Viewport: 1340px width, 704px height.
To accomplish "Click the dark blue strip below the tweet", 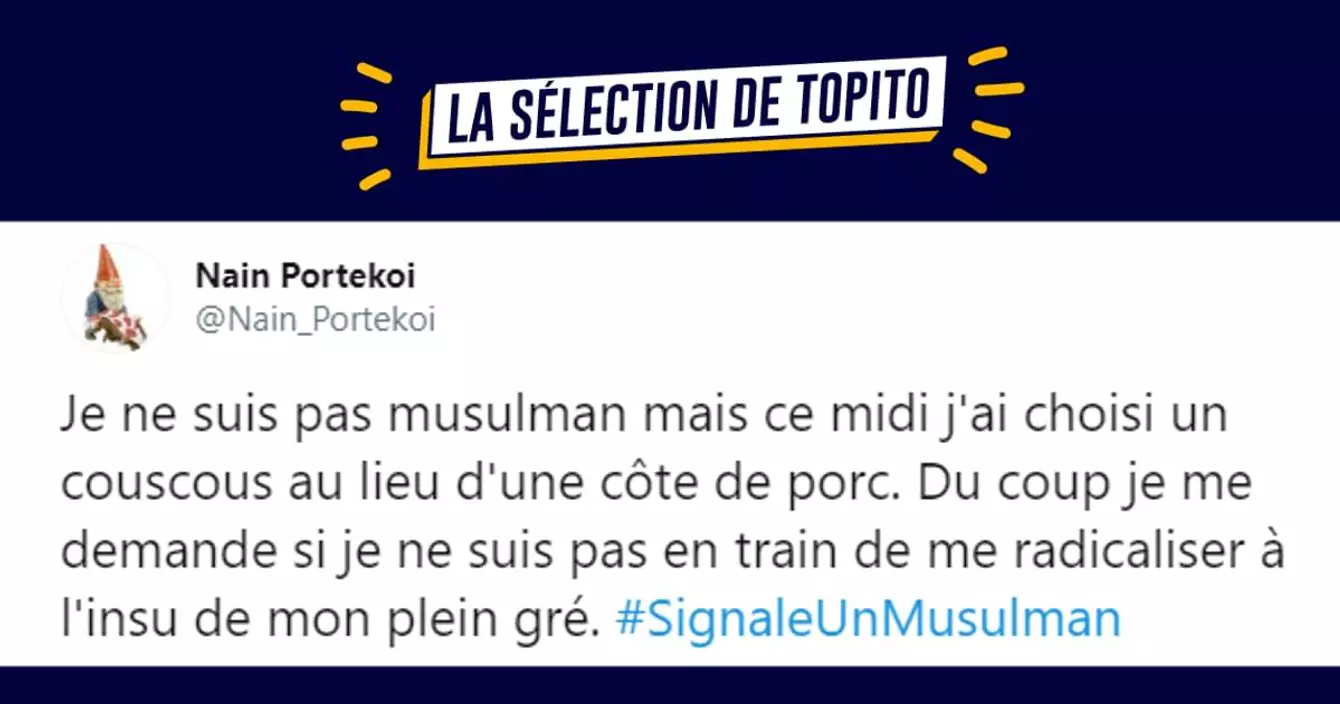I will coord(670,686).
